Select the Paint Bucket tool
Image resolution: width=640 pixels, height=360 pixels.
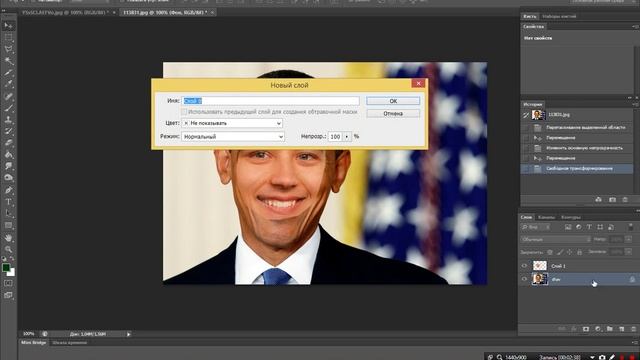(8, 155)
